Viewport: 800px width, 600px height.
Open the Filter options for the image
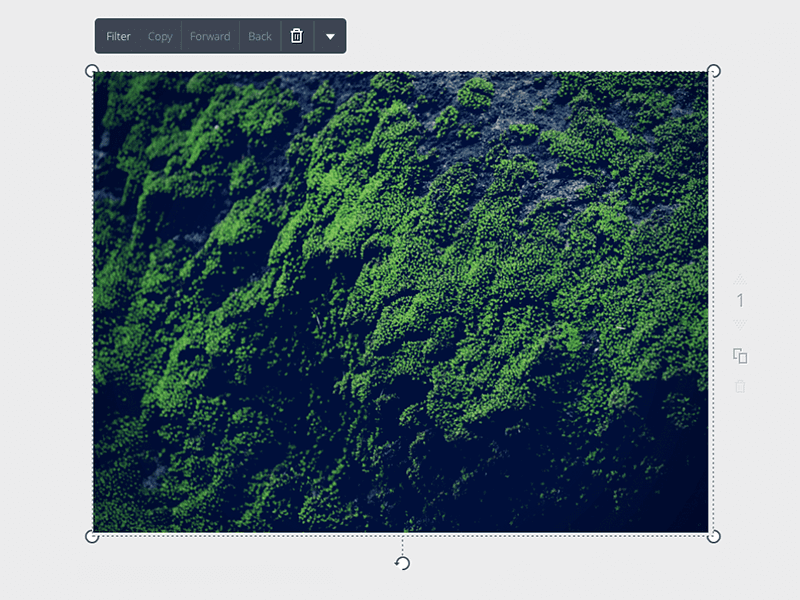click(118, 36)
